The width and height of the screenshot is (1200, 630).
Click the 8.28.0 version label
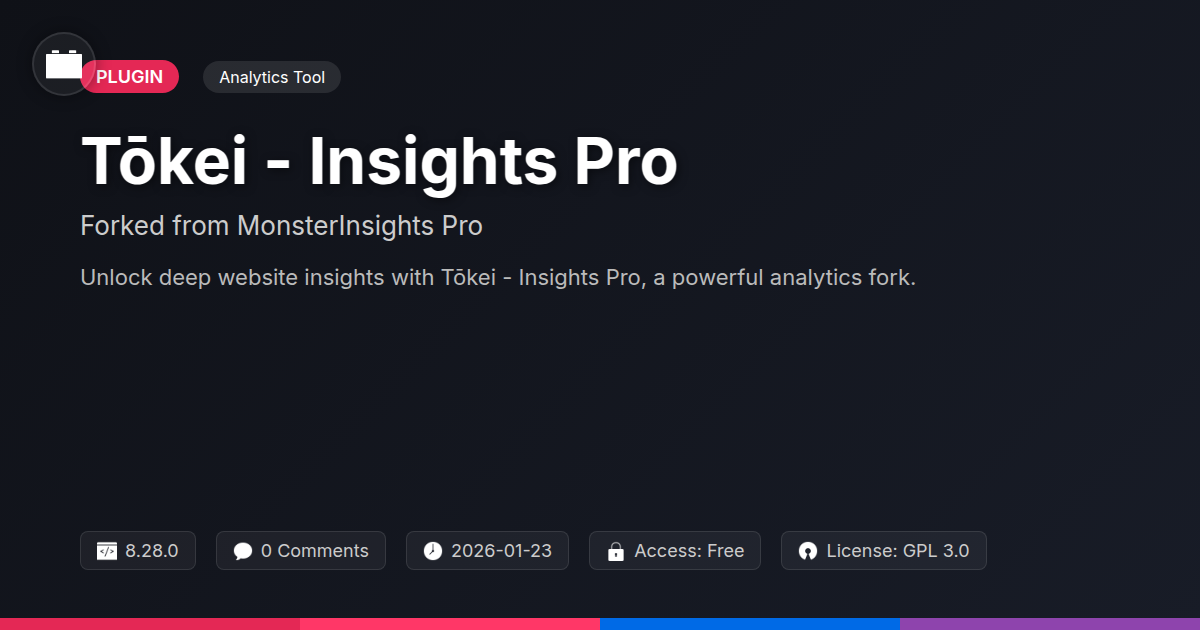tap(152, 551)
